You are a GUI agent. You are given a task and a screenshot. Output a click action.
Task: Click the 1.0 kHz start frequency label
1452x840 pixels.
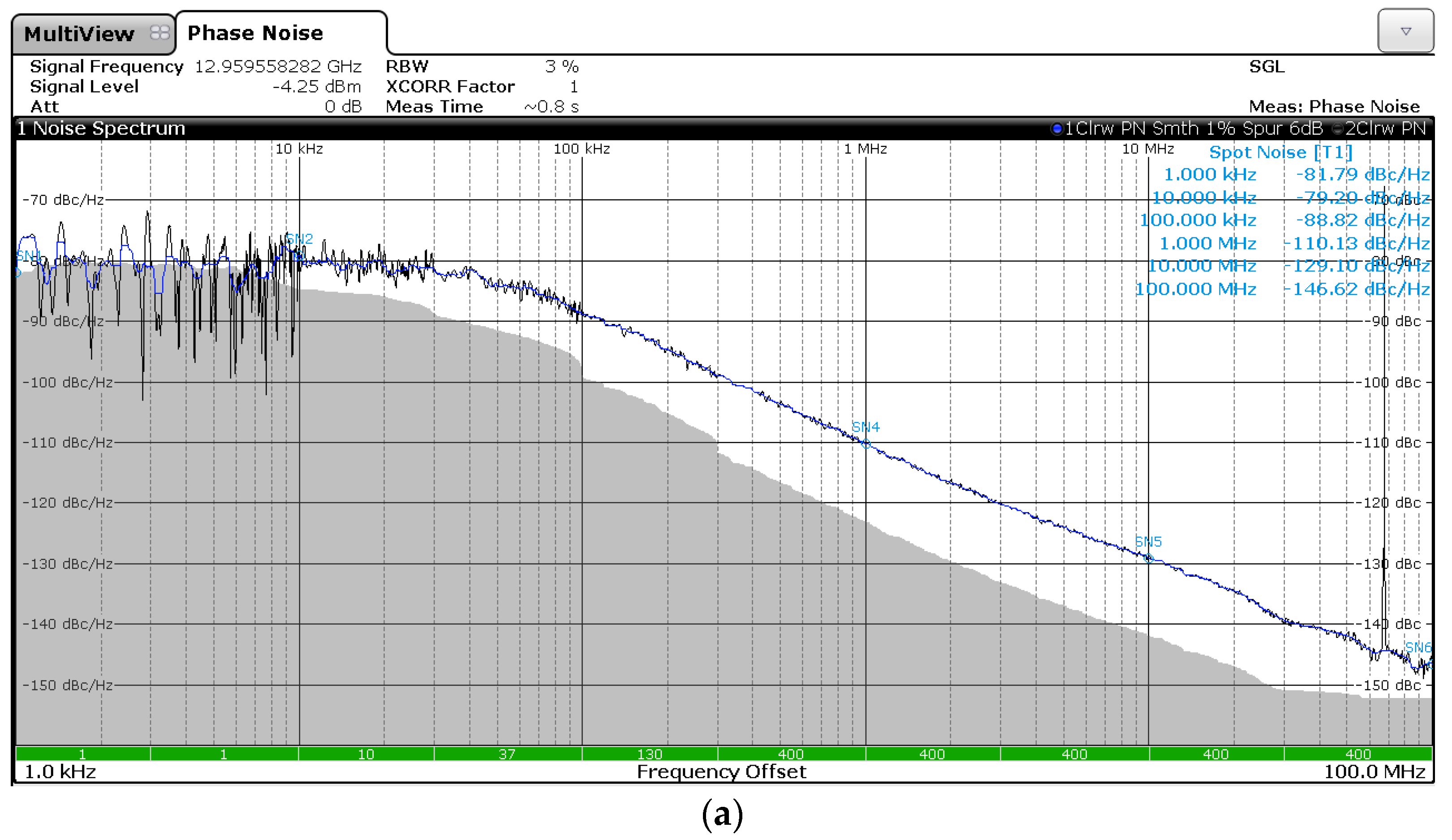(x=60, y=771)
